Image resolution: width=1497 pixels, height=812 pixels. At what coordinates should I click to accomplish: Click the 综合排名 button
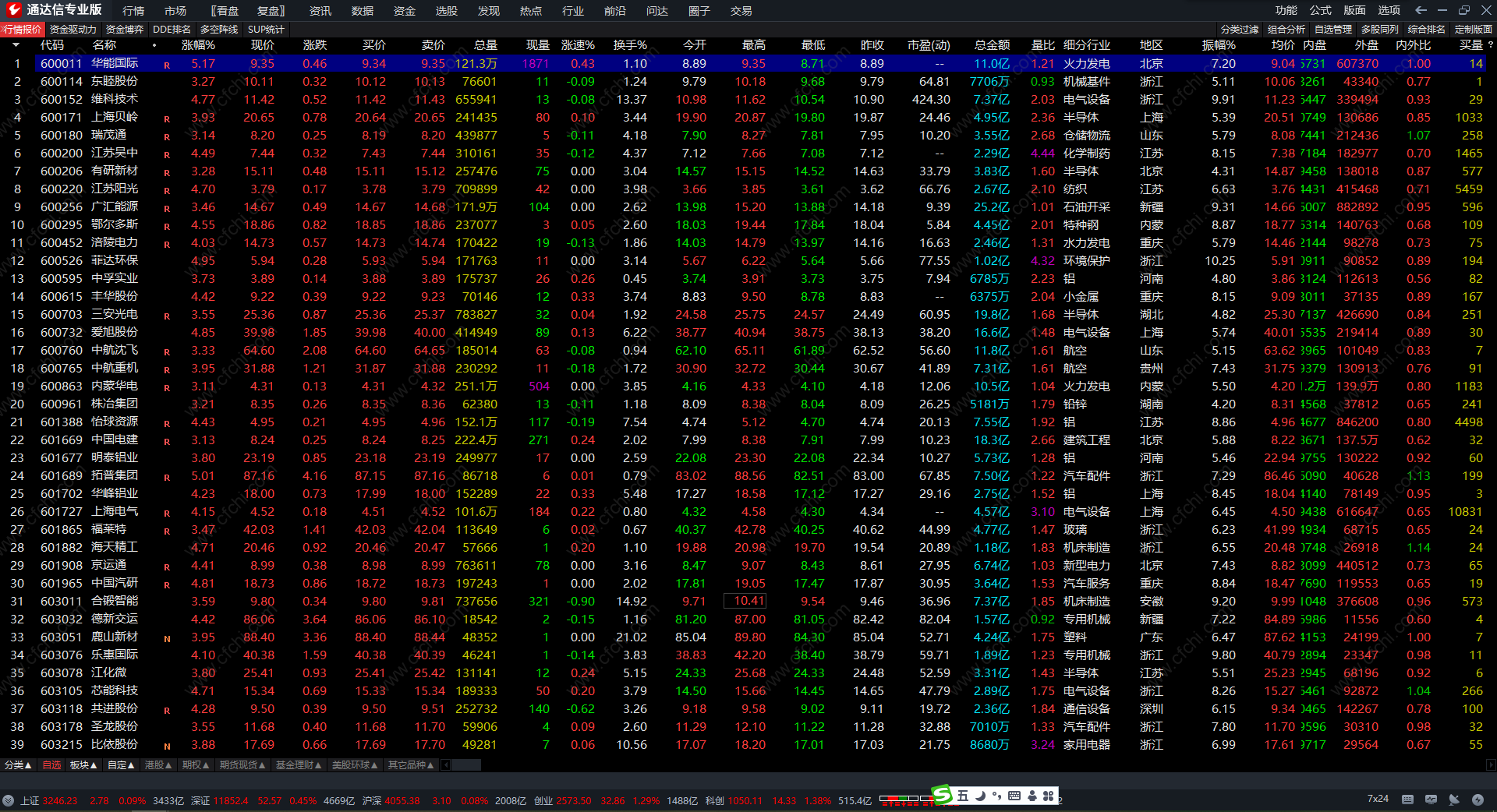pyautogui.click(x=1427, y=30)
